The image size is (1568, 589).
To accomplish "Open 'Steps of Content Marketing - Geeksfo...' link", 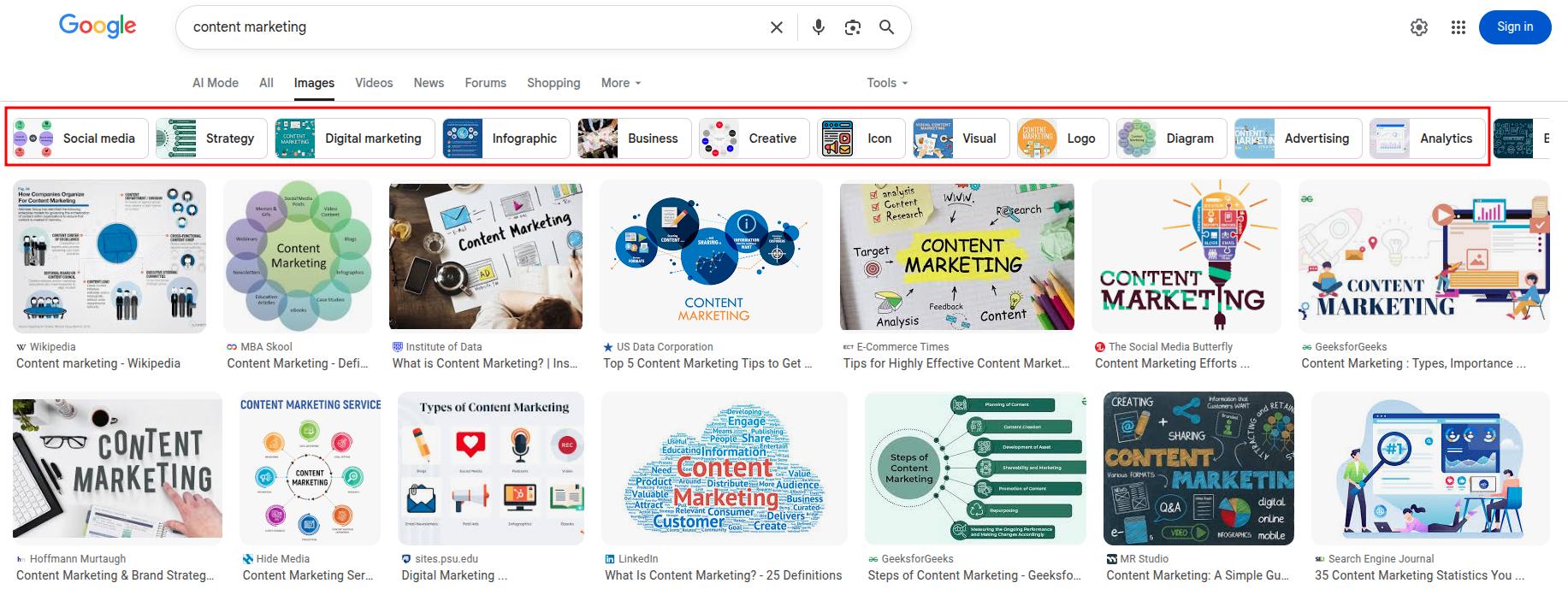I will pyautogui.click(x=974, y=575).
